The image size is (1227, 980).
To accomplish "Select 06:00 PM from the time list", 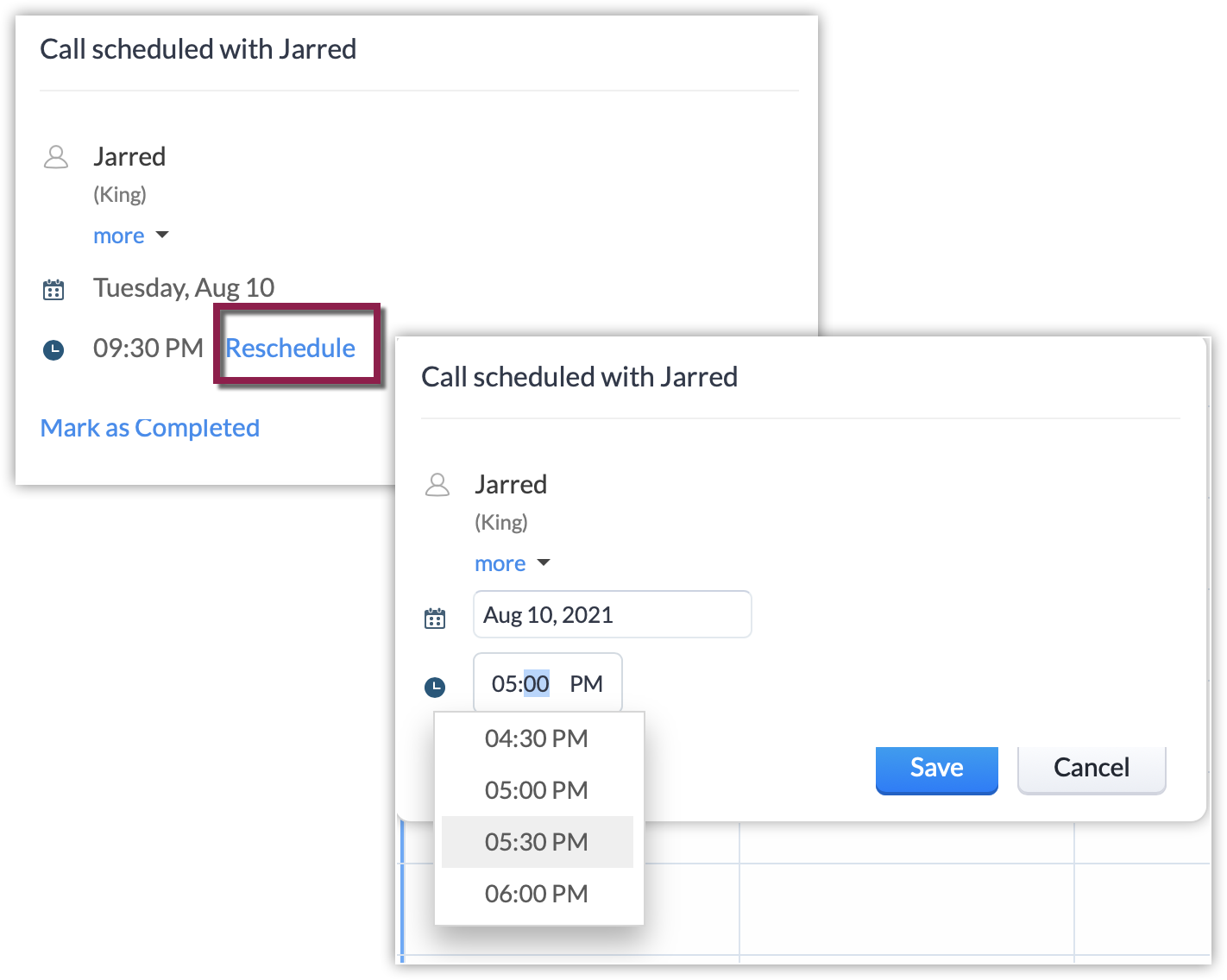I will 537,894.
